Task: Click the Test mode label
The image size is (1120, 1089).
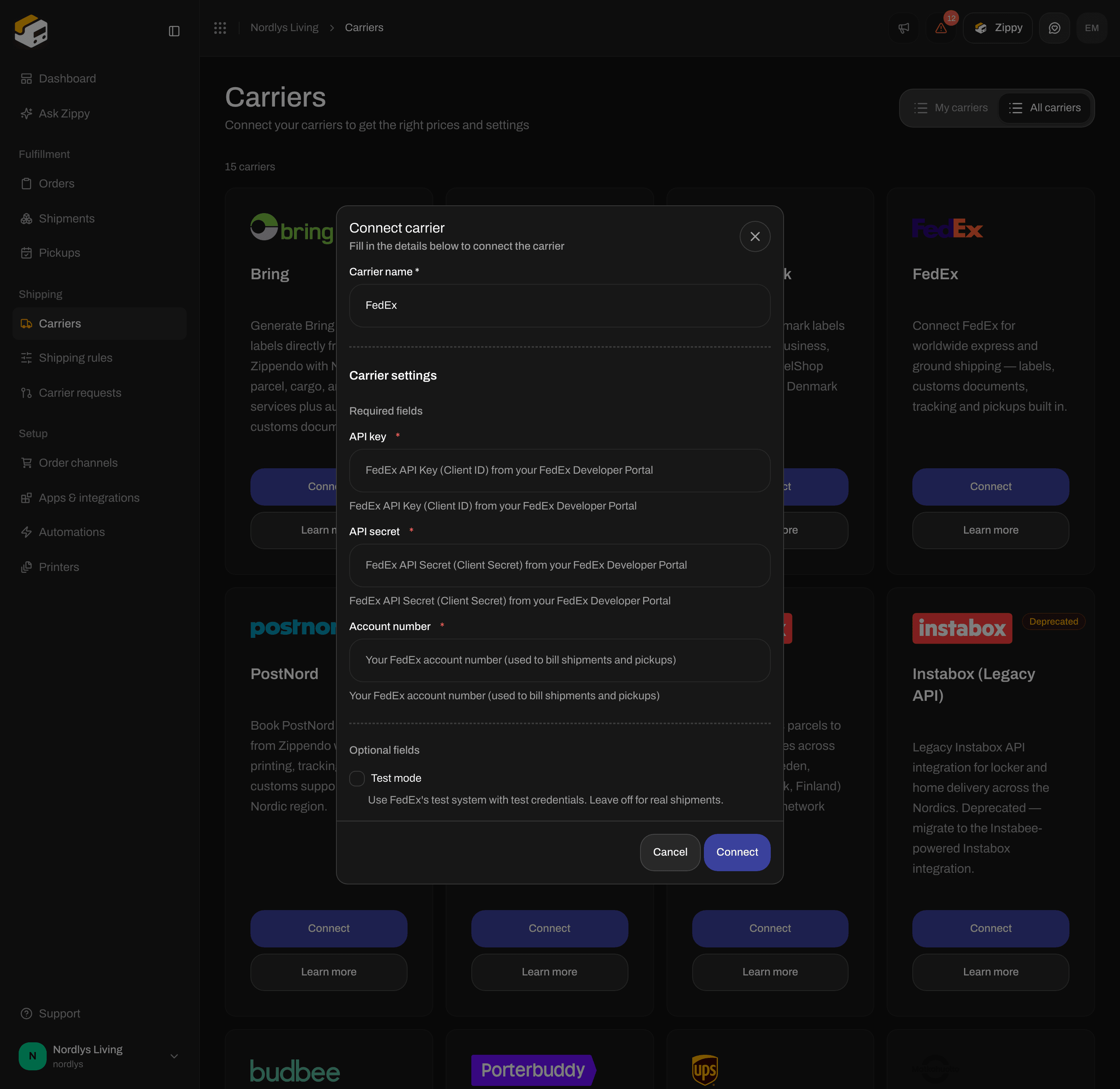Action: pos(396,778)
